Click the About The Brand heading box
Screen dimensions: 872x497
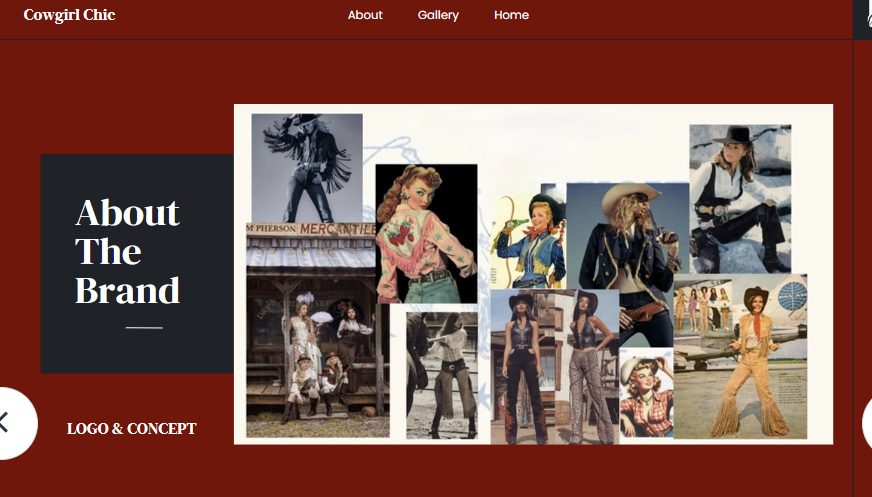[136, 263]
